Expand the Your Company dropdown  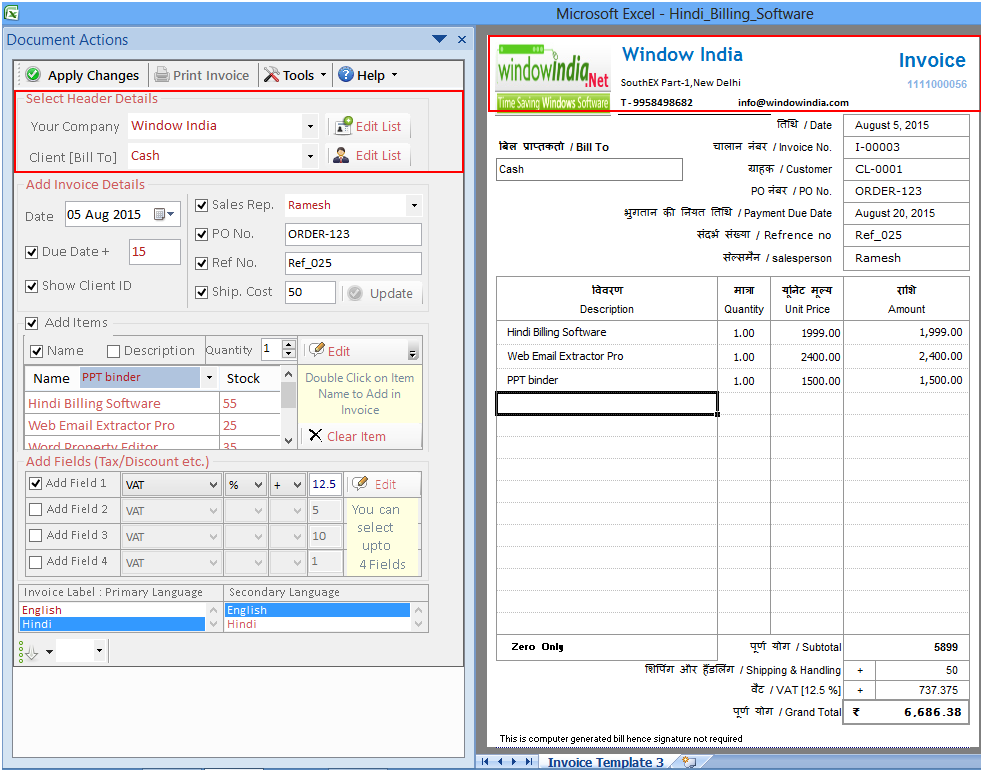[310, 126]
